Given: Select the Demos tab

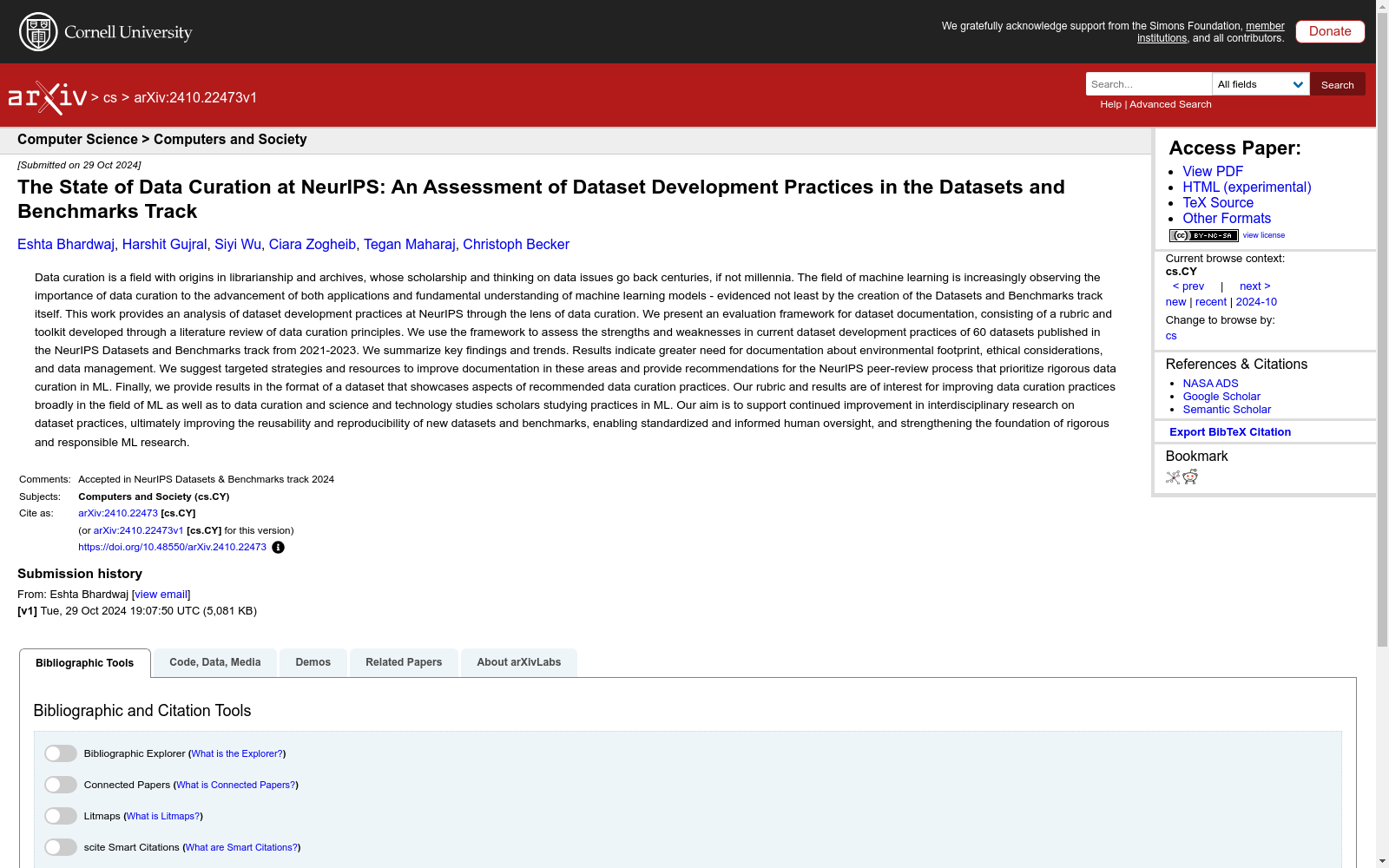Looking at the screenshot, I should pyautogui.click(x=313, y=662).
